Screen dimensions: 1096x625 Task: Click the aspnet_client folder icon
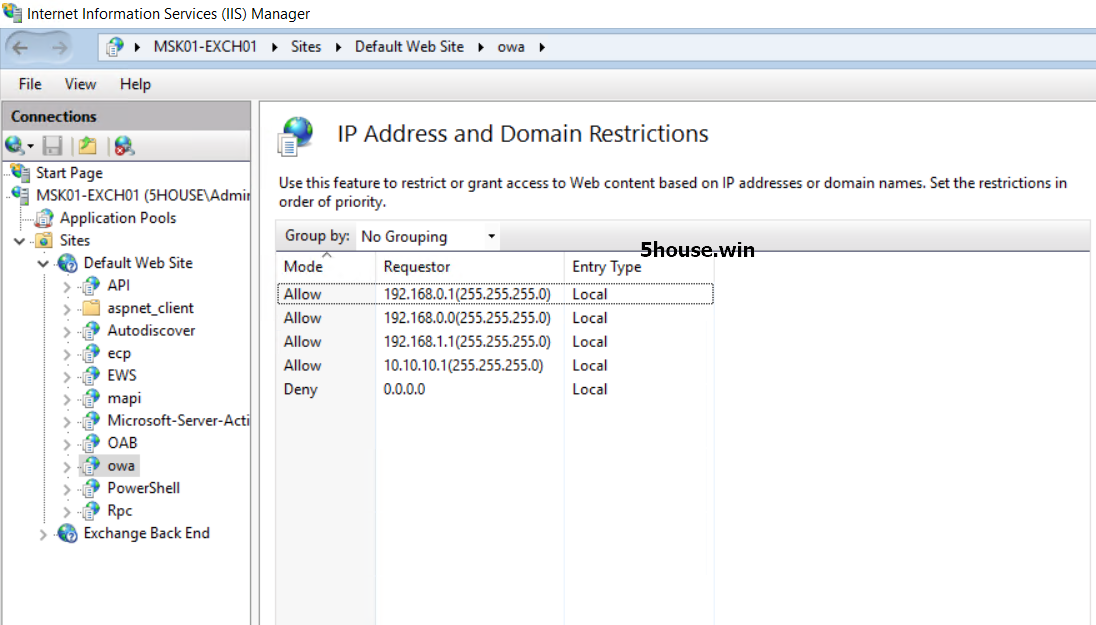(x=92, y=308)
